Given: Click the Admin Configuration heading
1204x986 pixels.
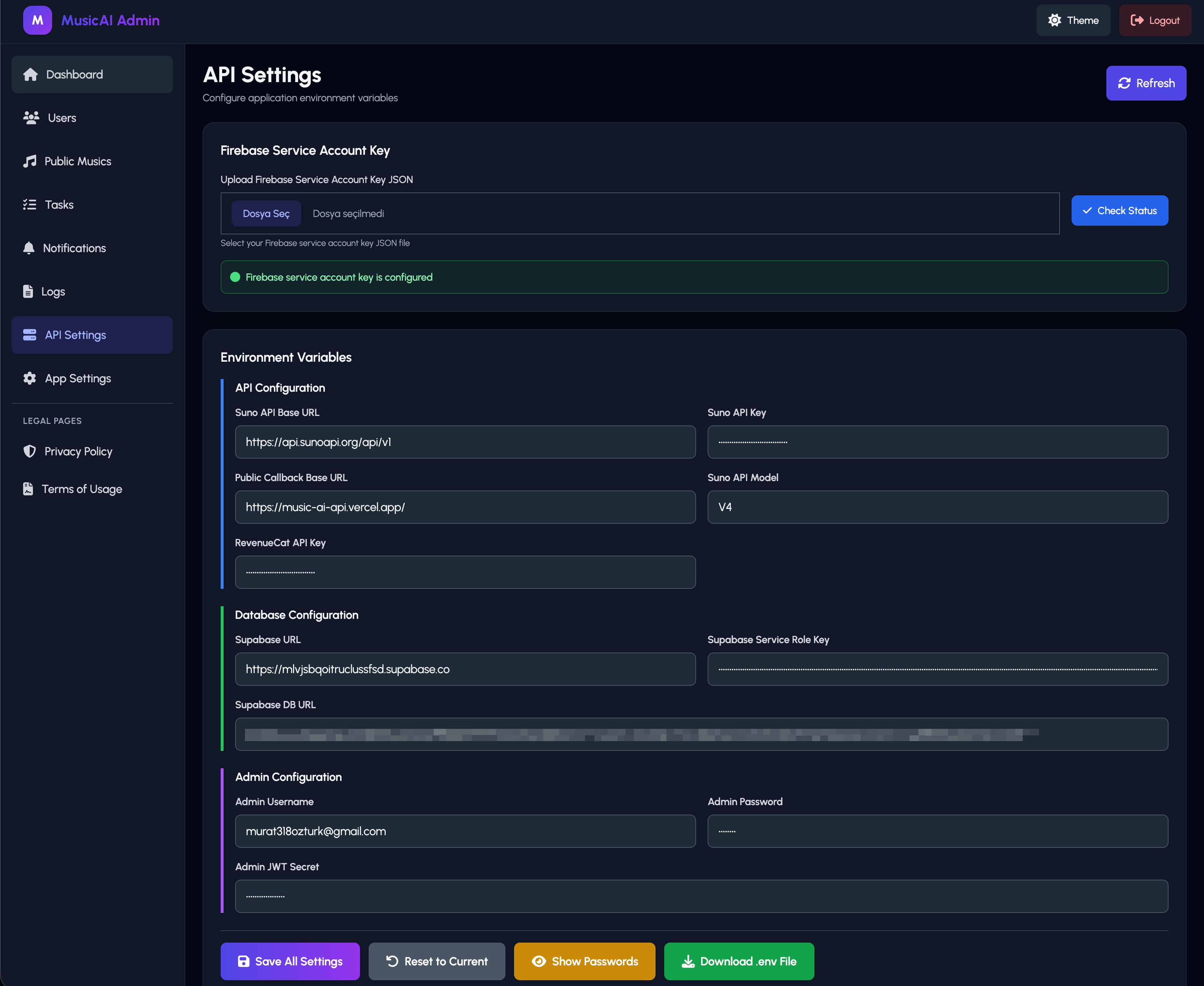Looking at the screenshot, I should coord(289,777).
